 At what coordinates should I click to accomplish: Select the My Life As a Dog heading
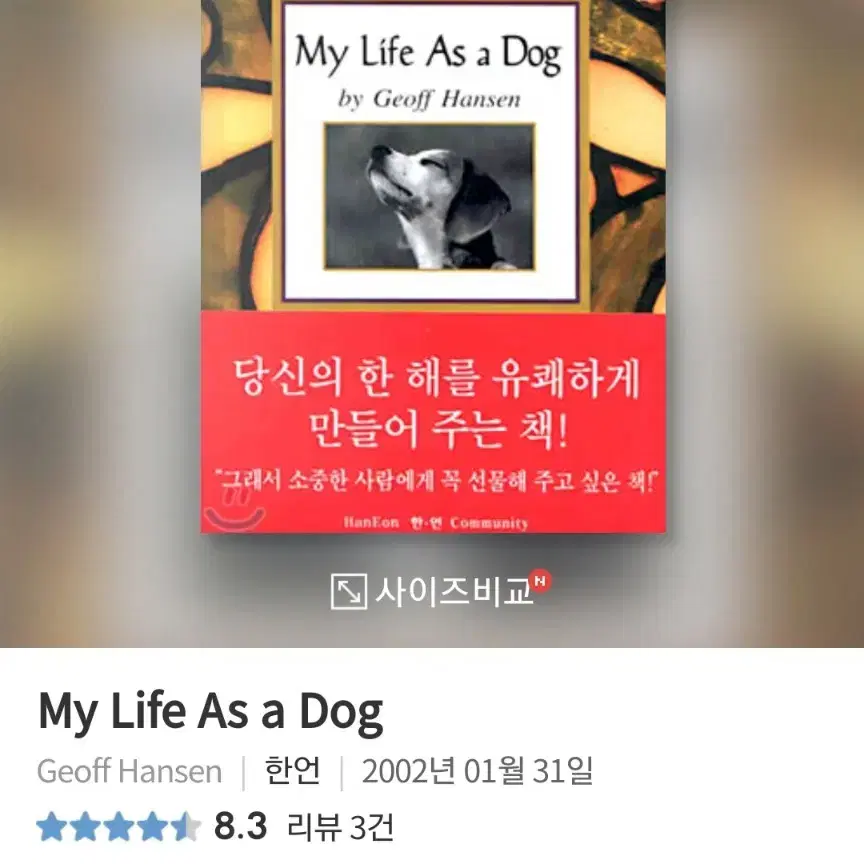(210, 711)
